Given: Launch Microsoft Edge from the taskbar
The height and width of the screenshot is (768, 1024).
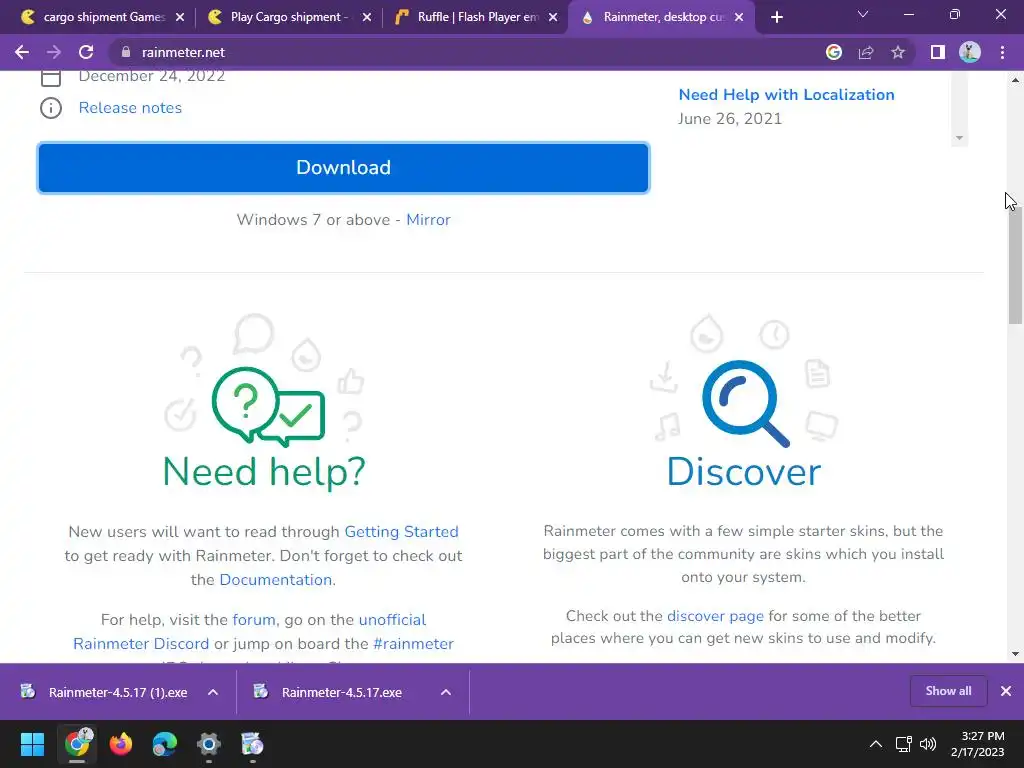Looking at the screenshot, I should [x=165, y=744].
